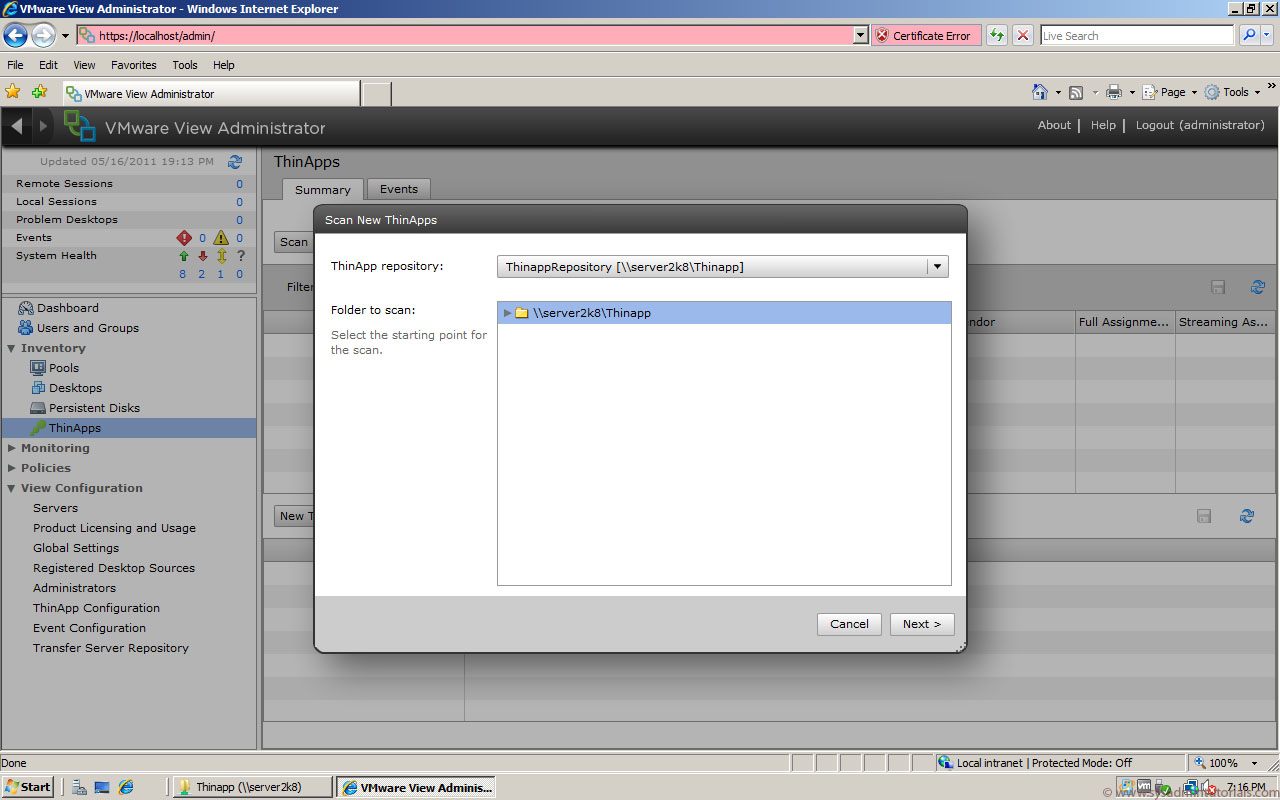
Task: Click the lower table save/export icon
Action: [1204, 516]
